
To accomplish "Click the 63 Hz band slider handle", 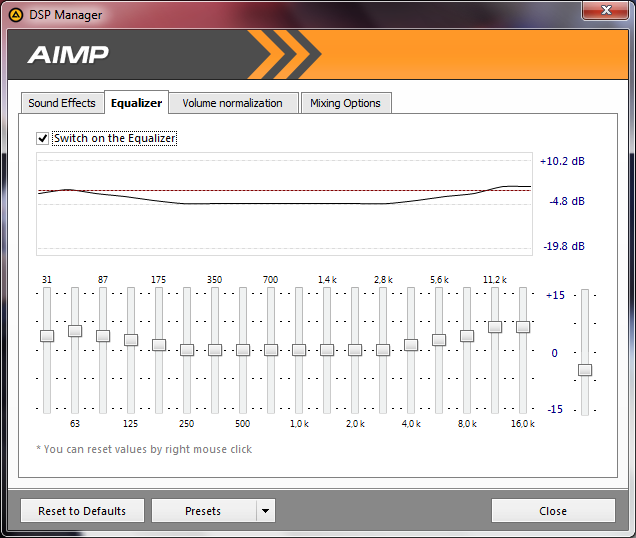I will [x=75, y=331].
